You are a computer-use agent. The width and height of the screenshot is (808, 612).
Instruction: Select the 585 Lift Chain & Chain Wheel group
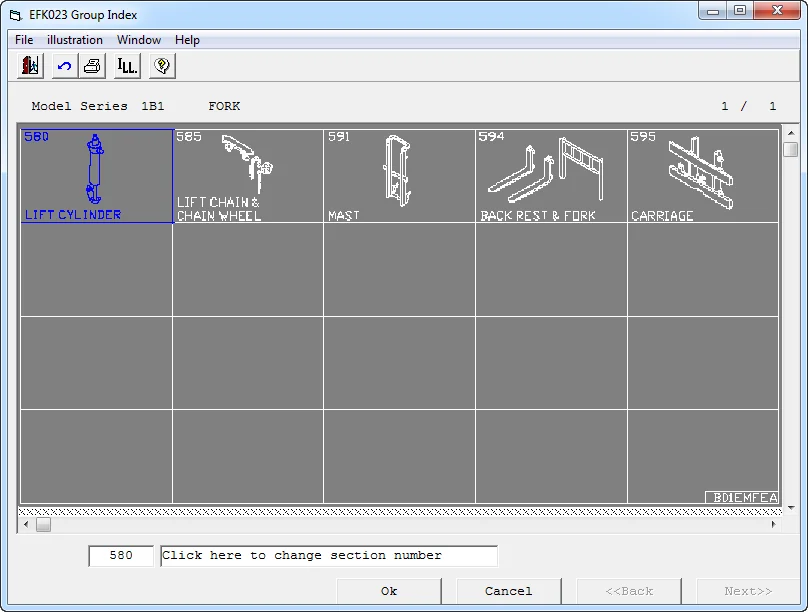[x=247, y=176]
